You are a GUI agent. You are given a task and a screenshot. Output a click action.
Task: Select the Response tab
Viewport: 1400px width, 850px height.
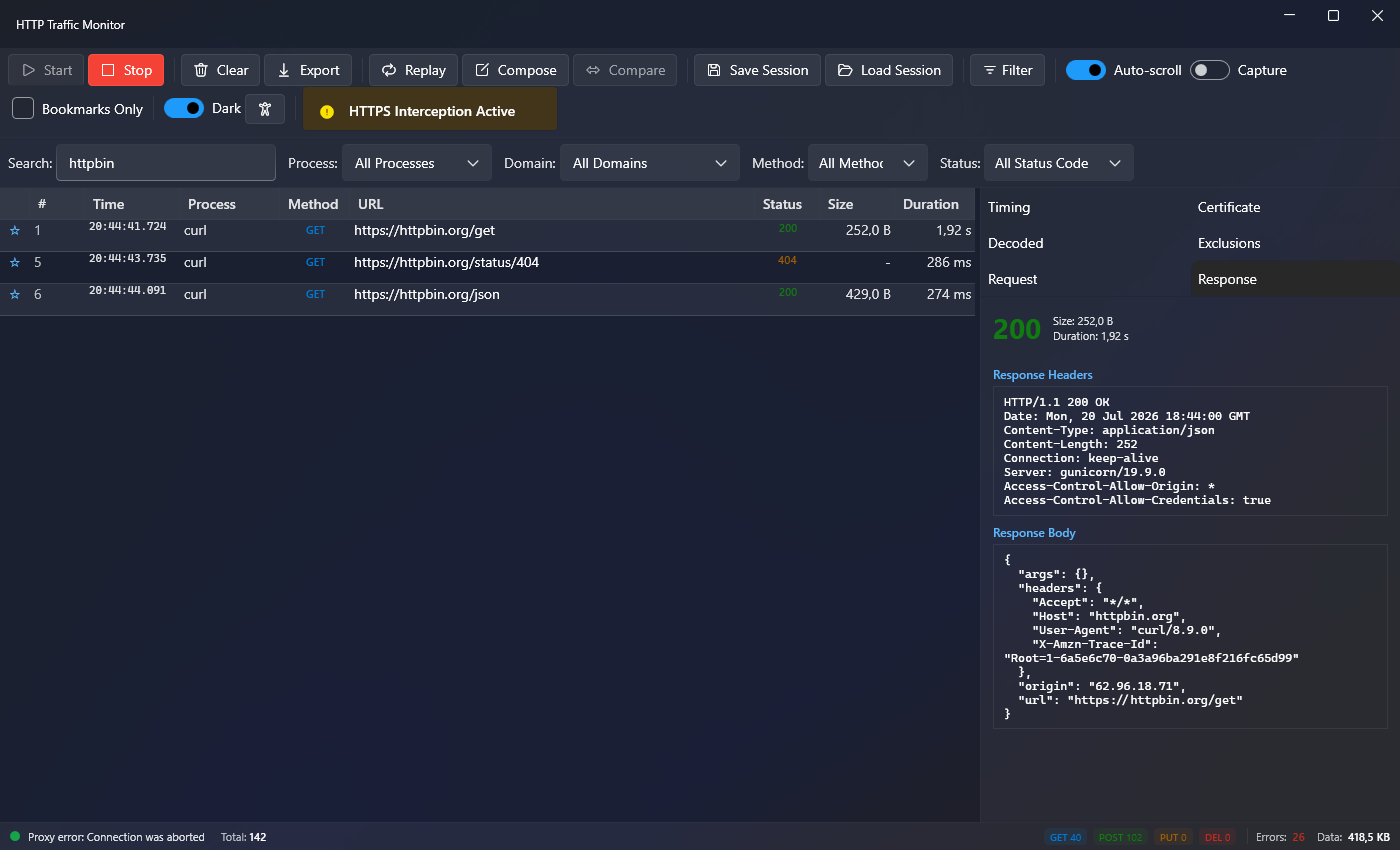(1295, 279)
